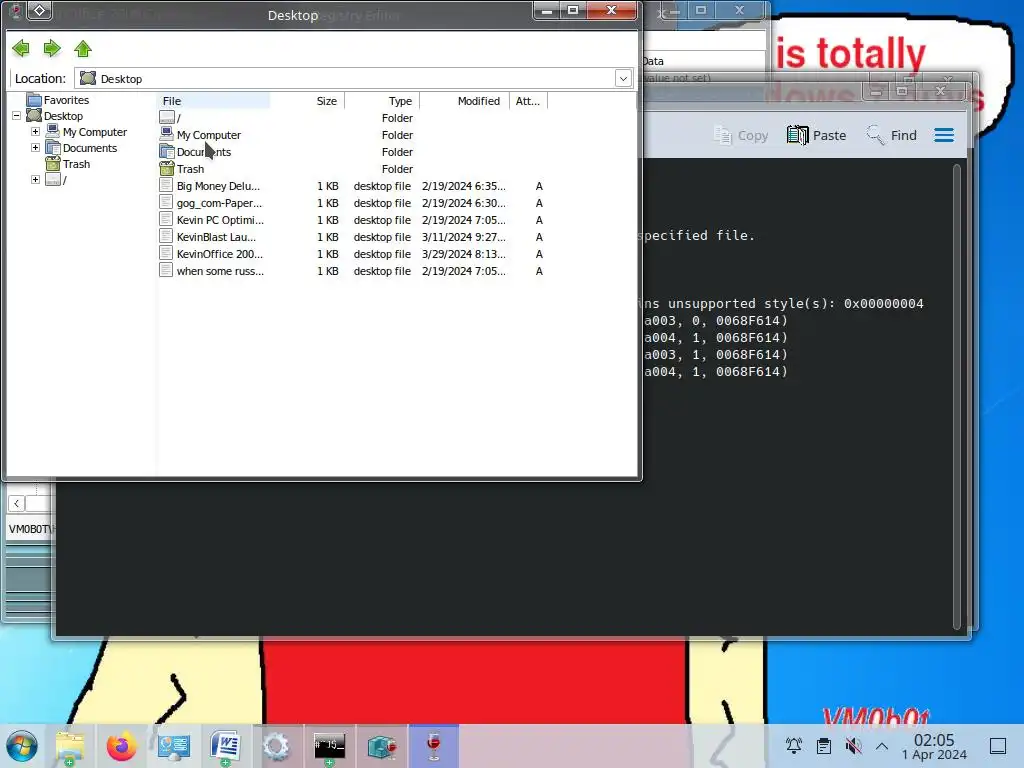
Task: Select the Trash icon in file list
Action: (x=167, y=168)
